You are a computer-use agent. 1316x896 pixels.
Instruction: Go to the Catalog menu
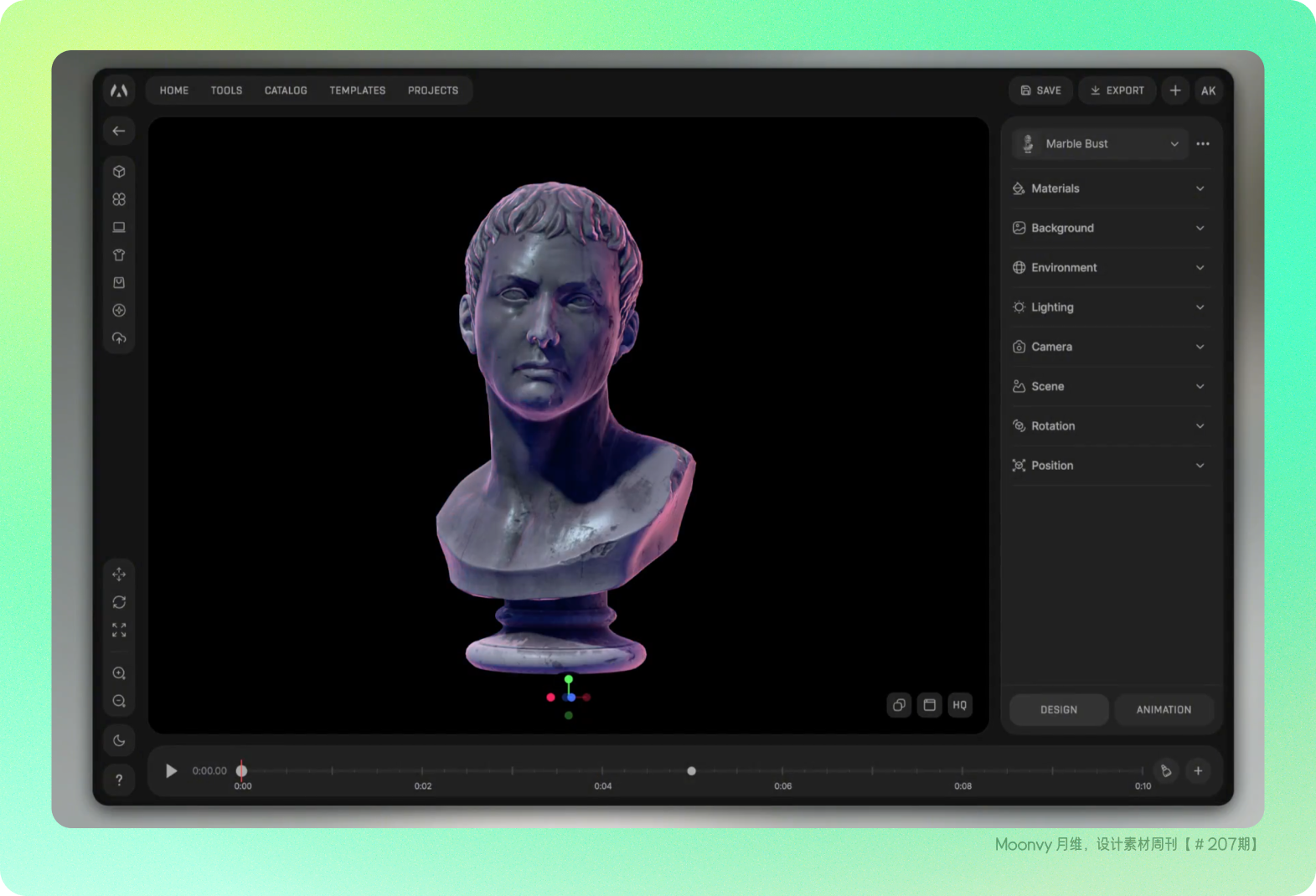pos(286,90)
